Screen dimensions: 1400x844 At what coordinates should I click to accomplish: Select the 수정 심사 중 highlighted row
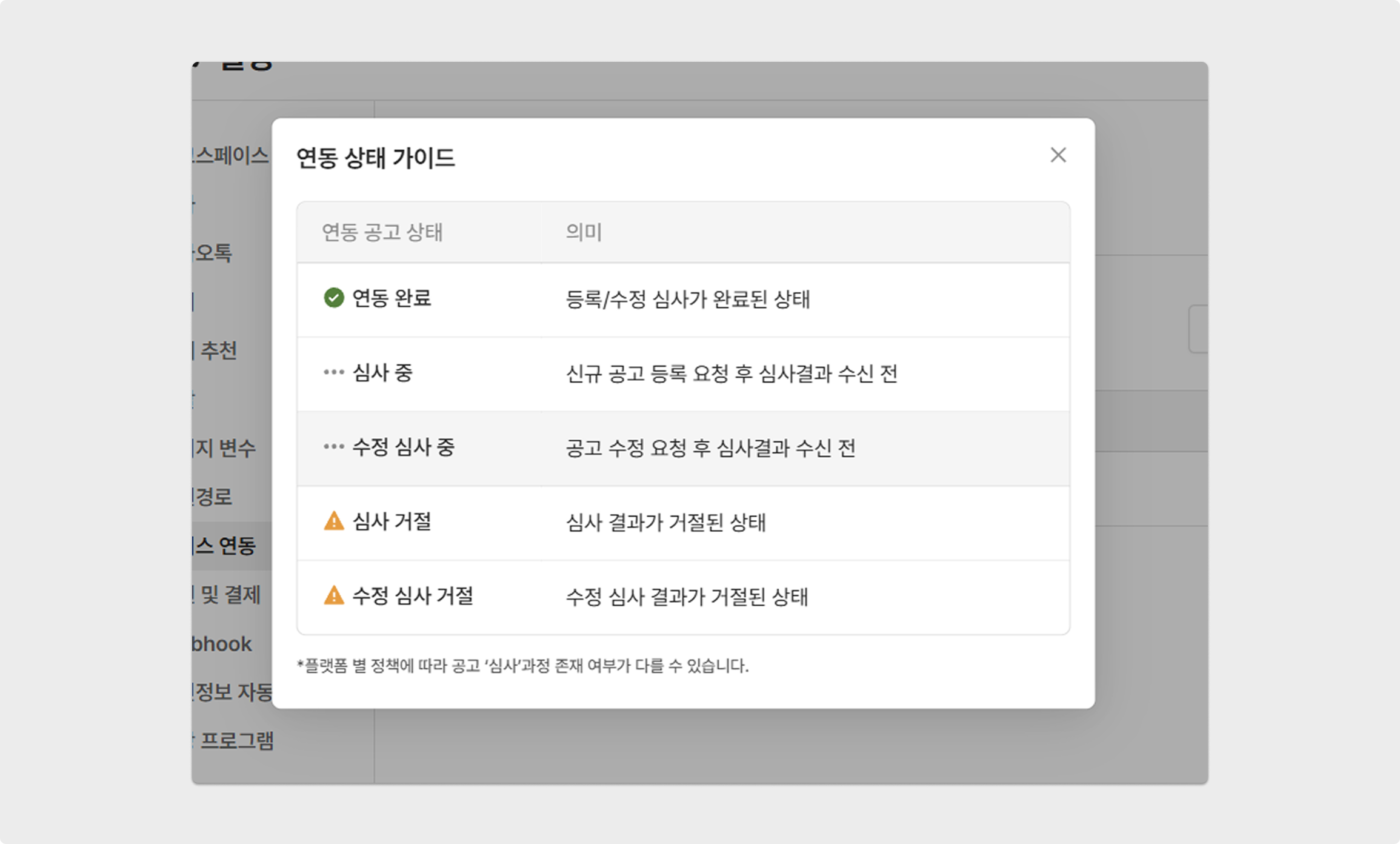coord(682,448)
